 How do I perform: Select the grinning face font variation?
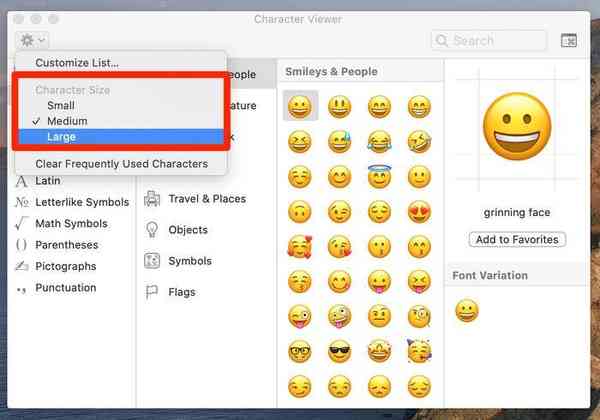coord(467,312)
